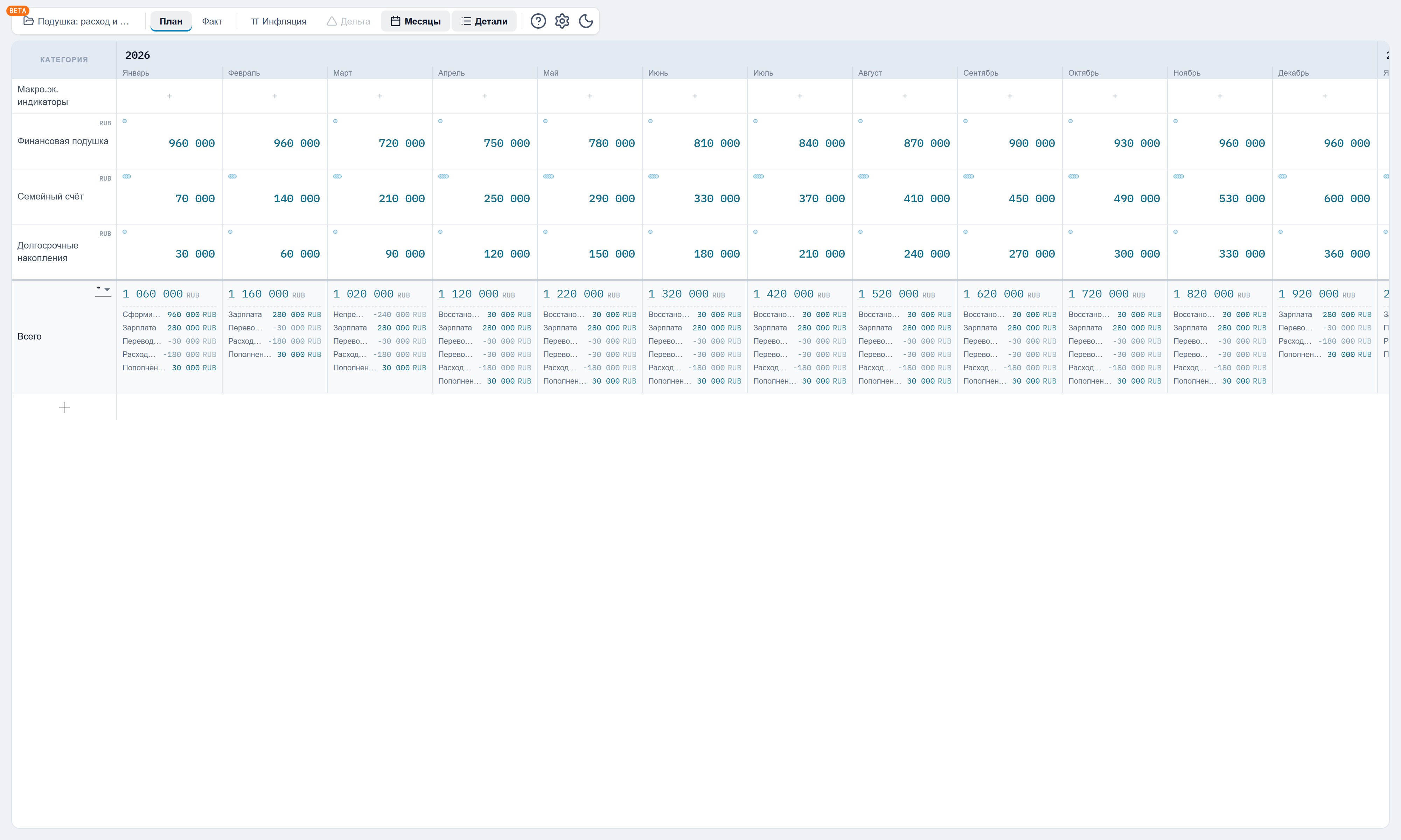
Task: Click Февраль detail Зарплата 280 000 RUB
Action: point(274,315)
